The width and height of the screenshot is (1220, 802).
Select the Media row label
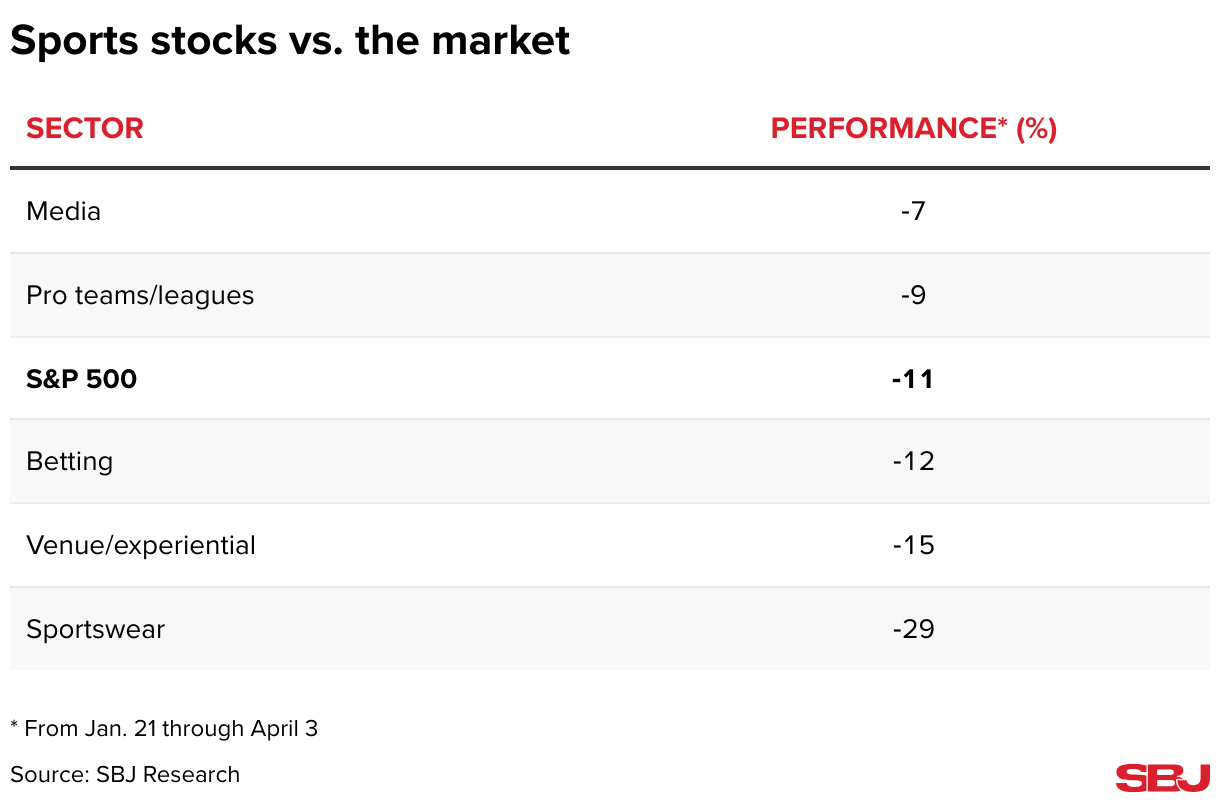coord(63,212)
